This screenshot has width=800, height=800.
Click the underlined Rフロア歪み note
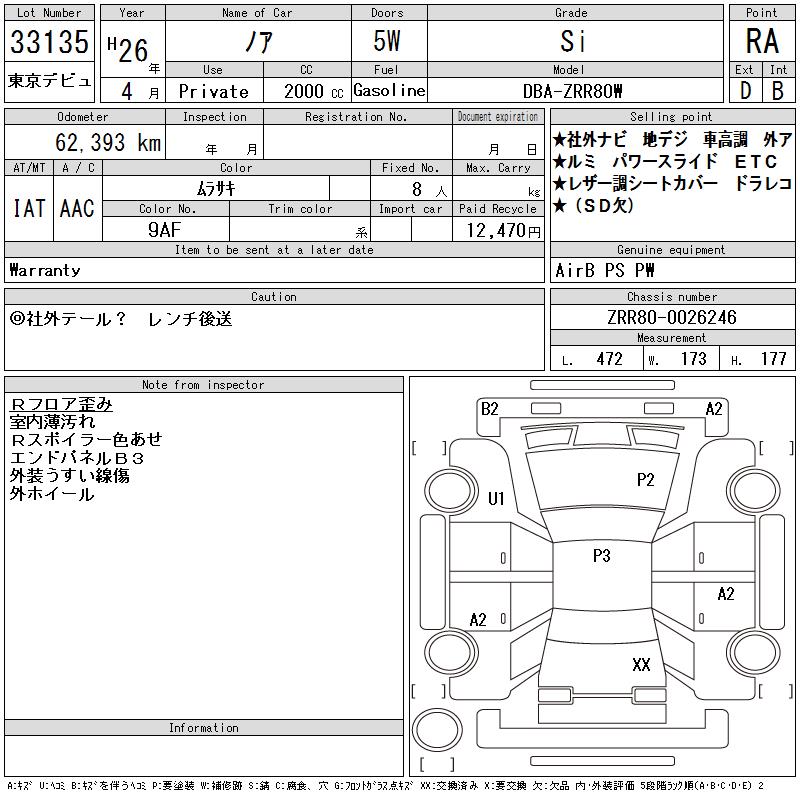click(x=61, y=405)
